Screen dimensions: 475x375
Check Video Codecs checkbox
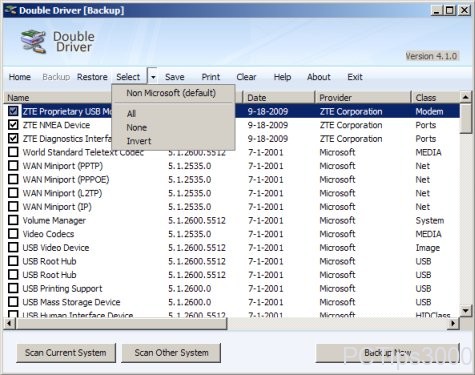click(13, 234)
